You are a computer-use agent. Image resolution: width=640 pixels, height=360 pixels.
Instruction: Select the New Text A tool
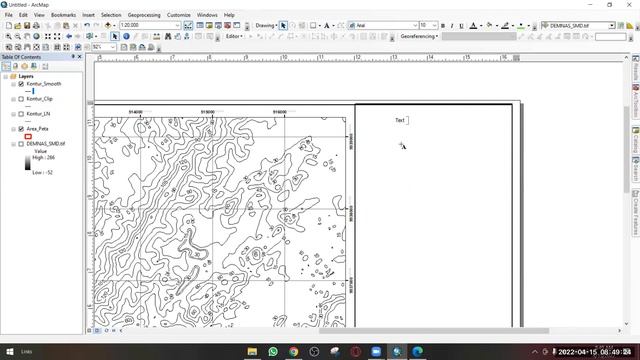[327, 26]
